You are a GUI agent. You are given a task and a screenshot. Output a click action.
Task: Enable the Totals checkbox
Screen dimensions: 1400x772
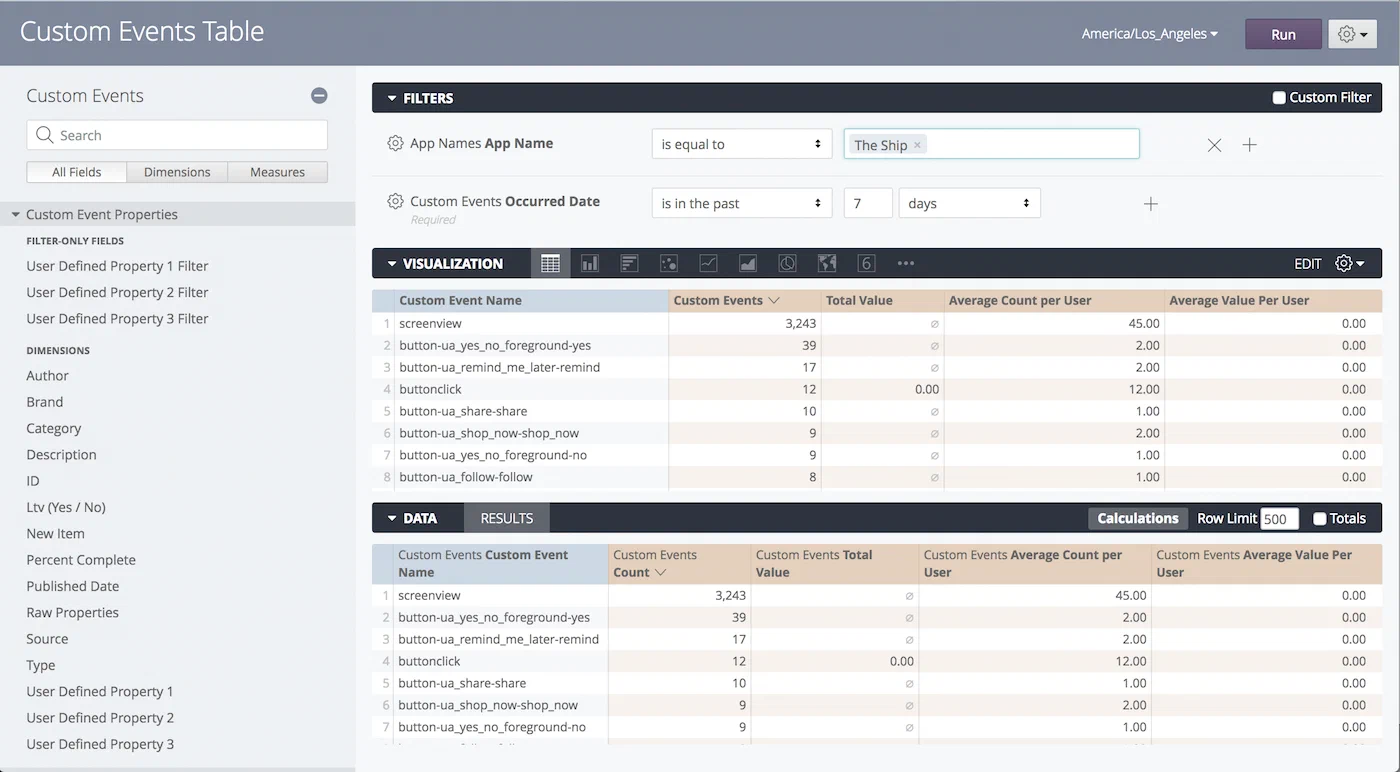[x=1320, y=518]
